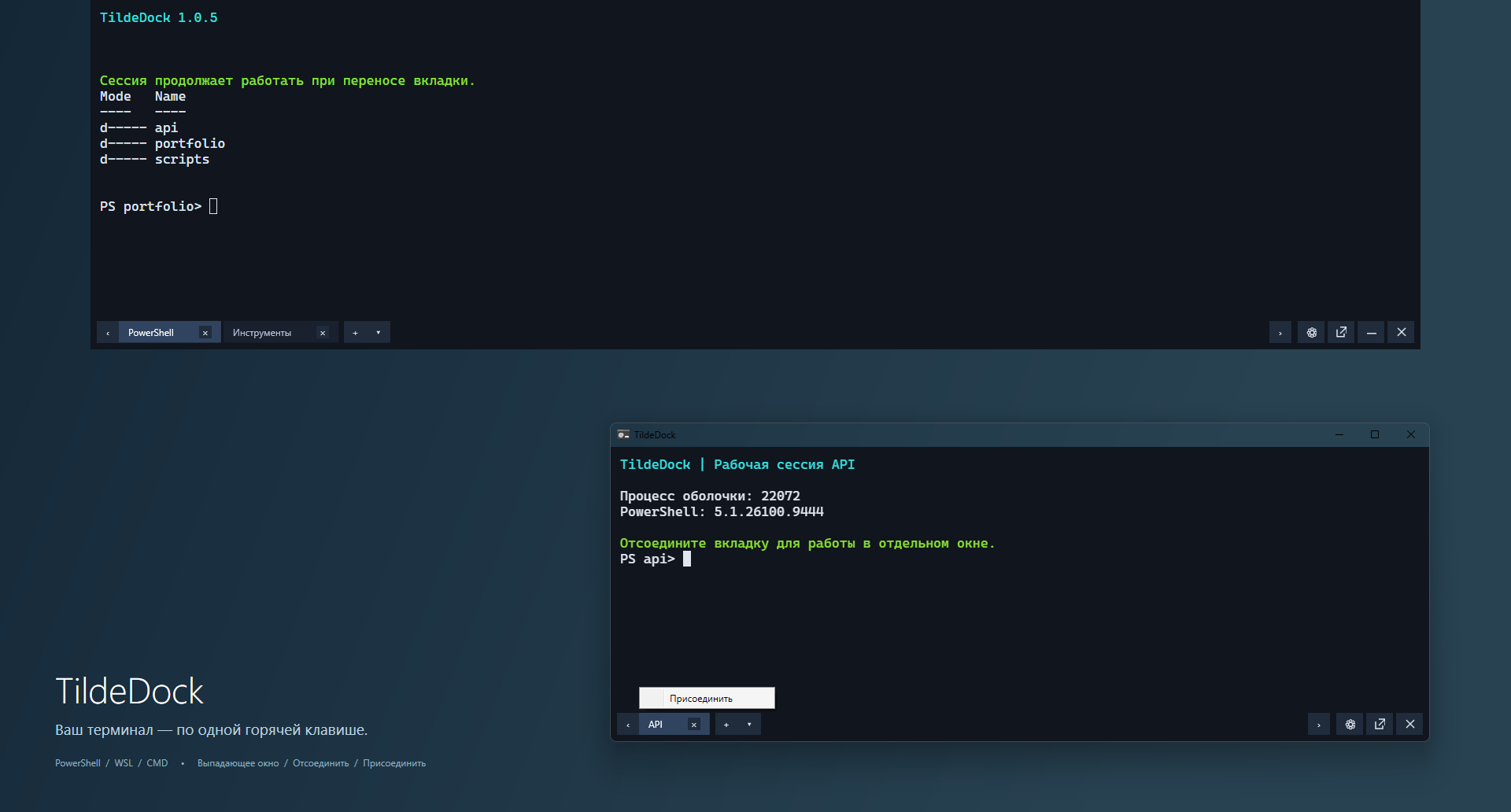Click the PS api> prompt line

click(x=655, y=559)
